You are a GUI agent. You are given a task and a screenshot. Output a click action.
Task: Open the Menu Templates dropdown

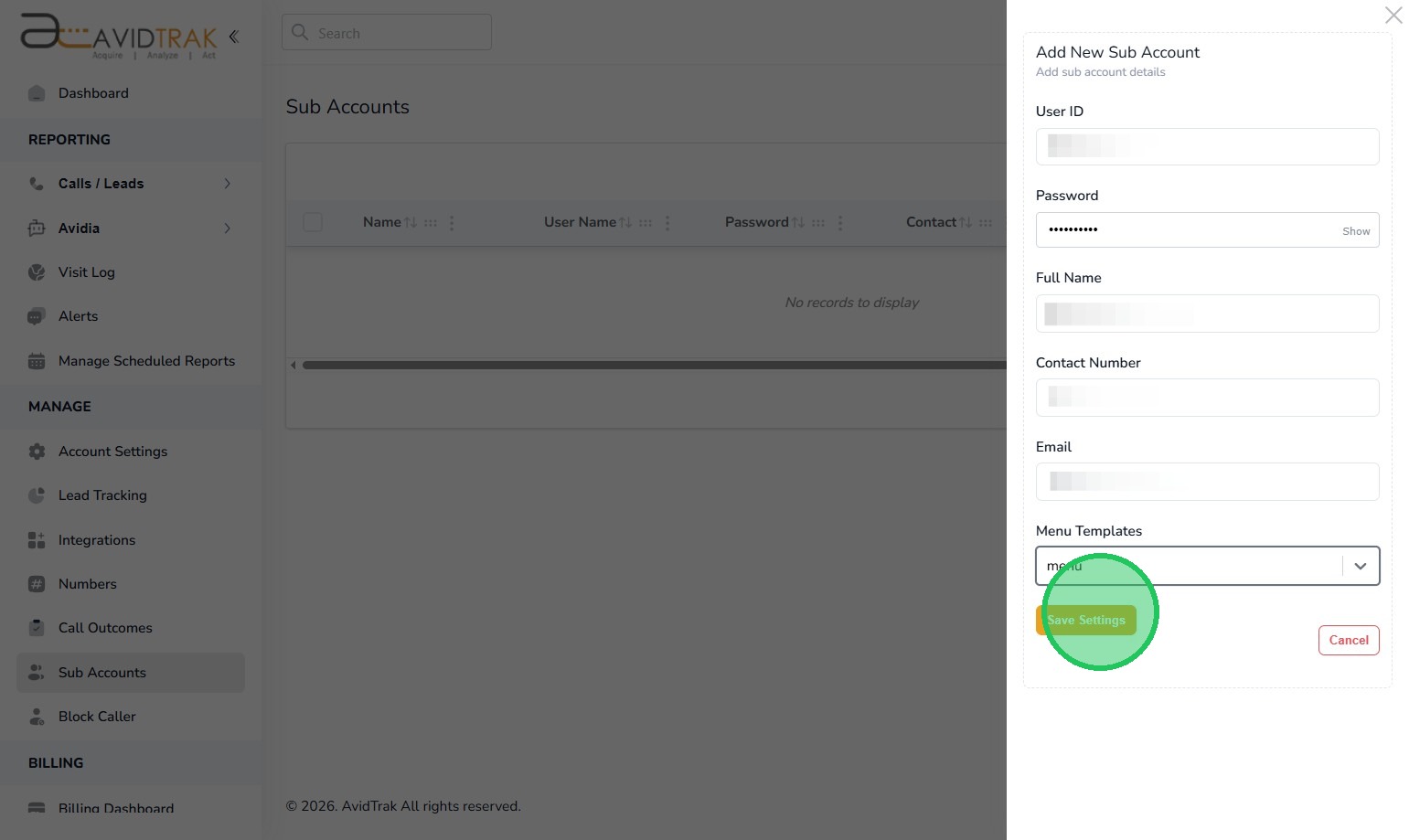coord(1360,567)
